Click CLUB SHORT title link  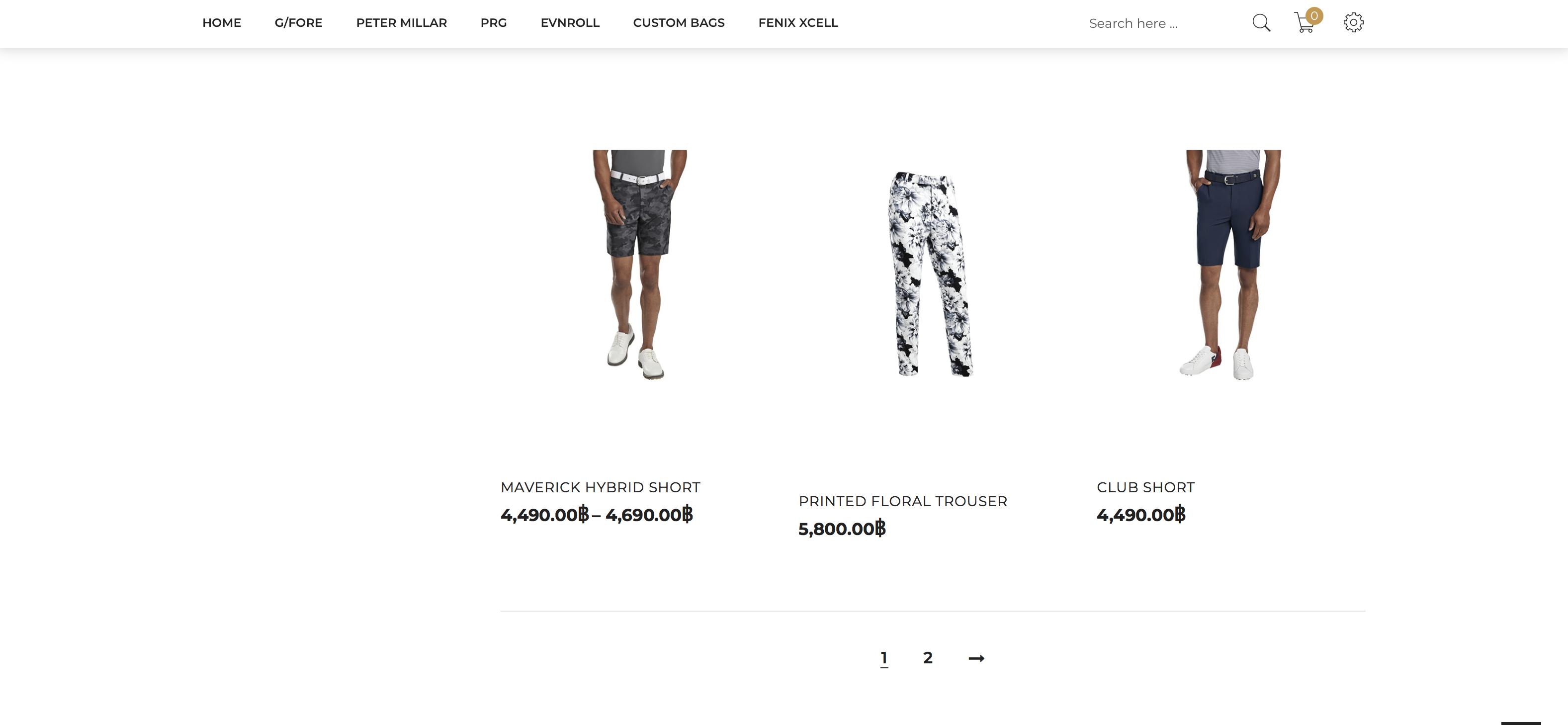pyautogui.click(x=1145, y=488)
